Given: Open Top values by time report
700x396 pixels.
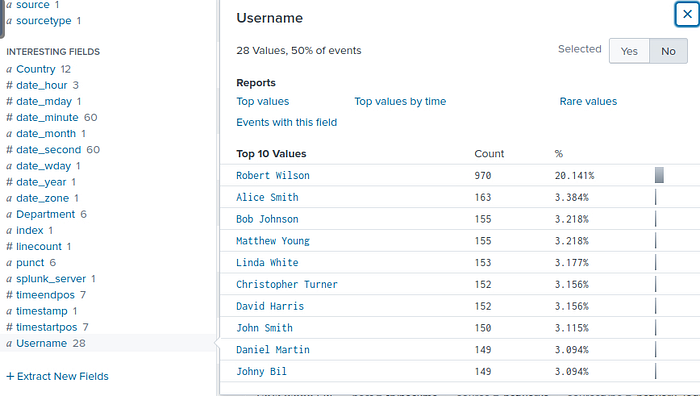Looking at the screenshot, I should point(400,101).
